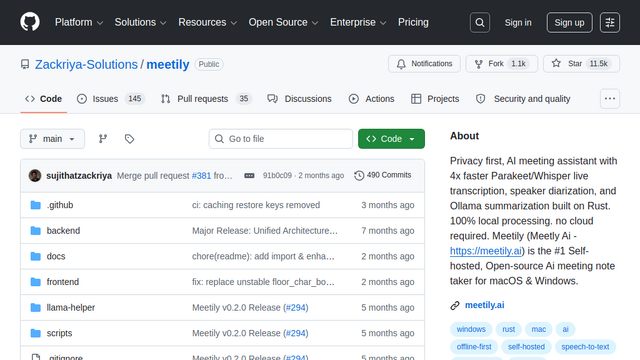Switch to the Actions tab

pyautogui.click(x=371, y=99)
